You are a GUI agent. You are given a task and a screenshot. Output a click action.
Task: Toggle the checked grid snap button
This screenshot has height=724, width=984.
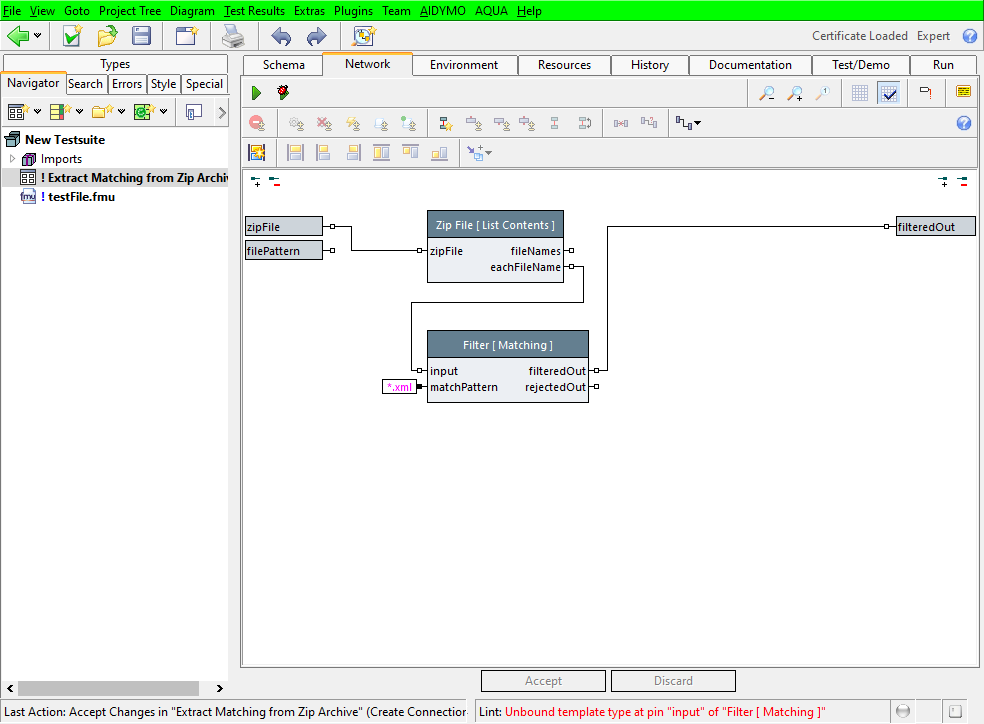[x=888, y=93]
